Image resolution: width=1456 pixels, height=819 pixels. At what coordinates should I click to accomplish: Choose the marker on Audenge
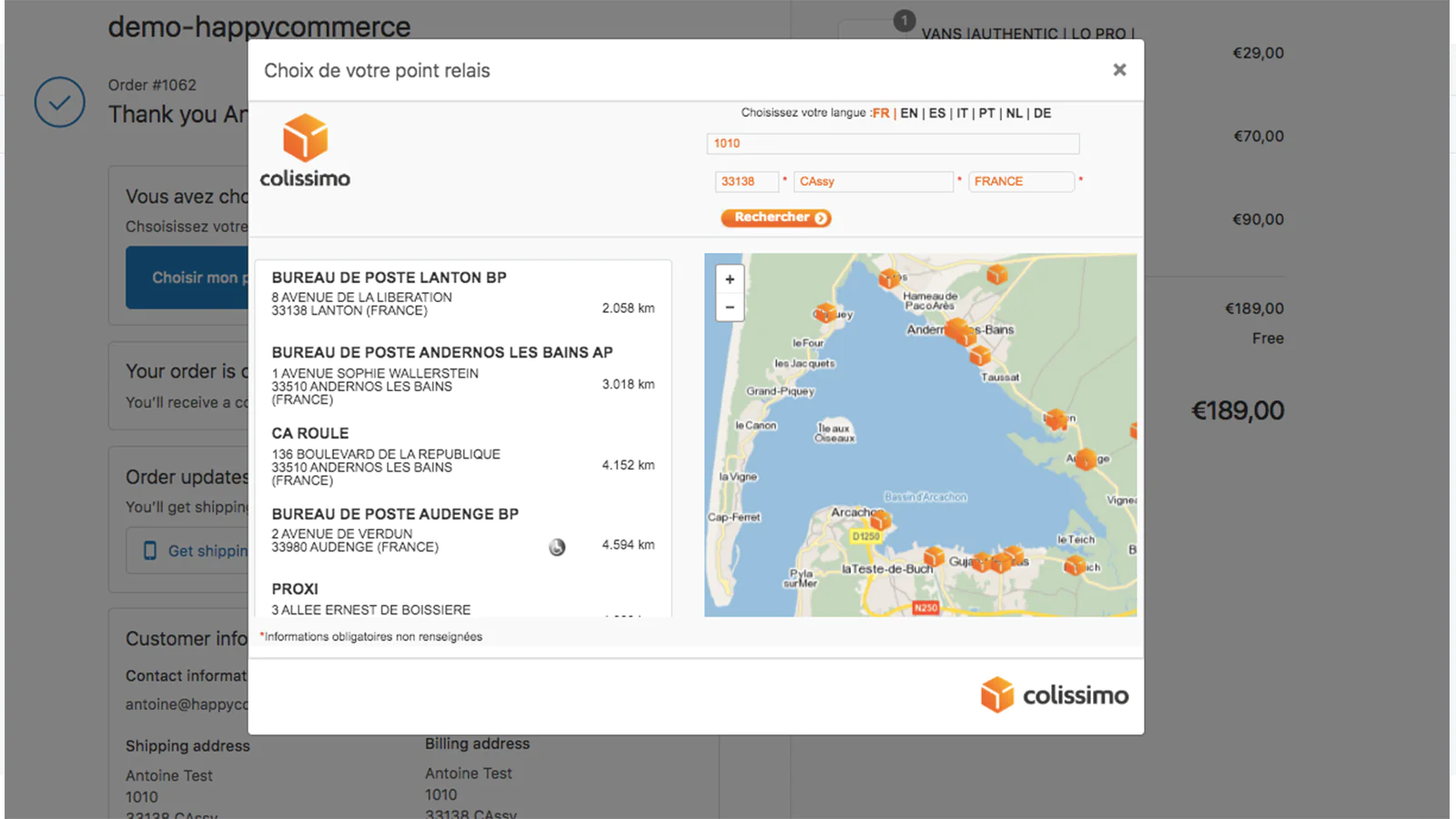pyautogui.click(x=1085, y=460)
